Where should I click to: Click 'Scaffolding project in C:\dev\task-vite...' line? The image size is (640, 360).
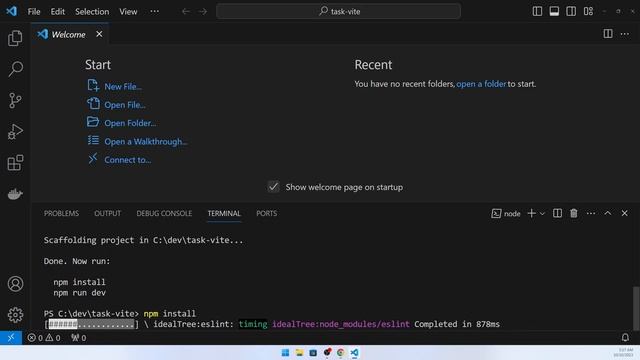click(143, 240)
